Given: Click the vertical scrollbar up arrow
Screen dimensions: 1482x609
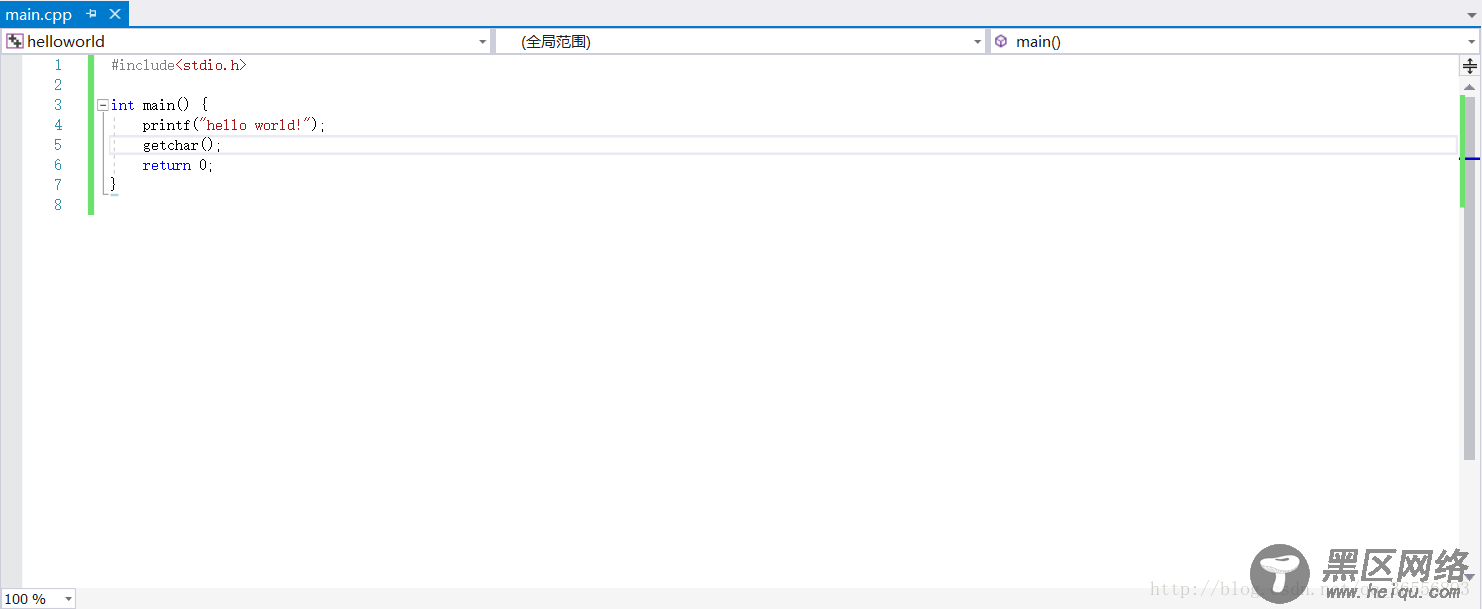Looking at the screenshot, I should pyautogui.click(x=1470, y=87).
